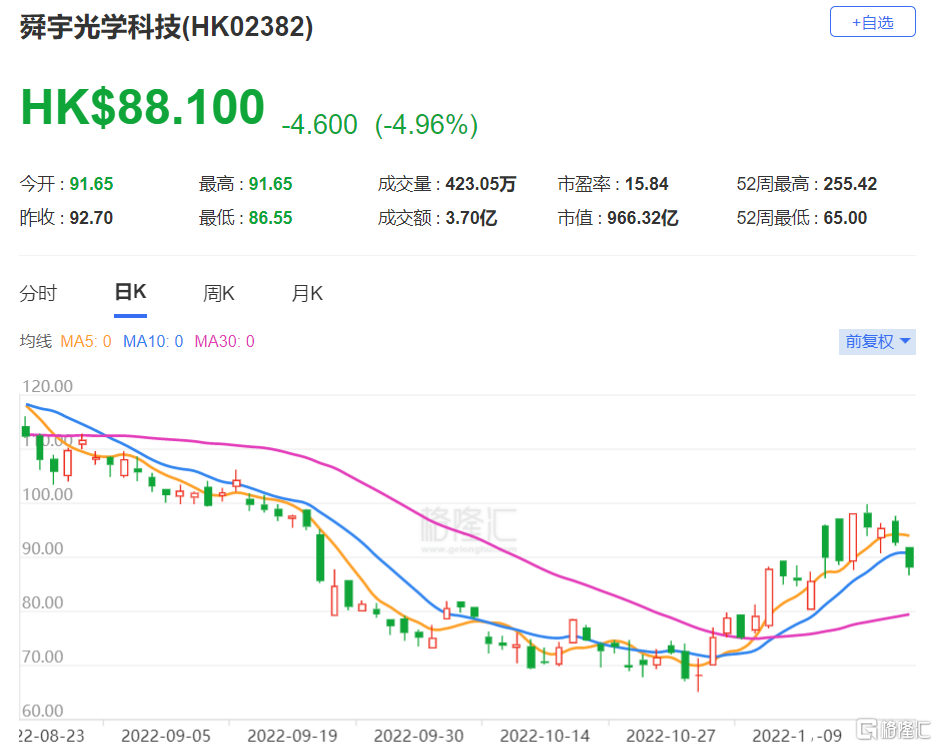Screen dimensions: 937x747
Task: Click the 最低 value 86.55
Action: click(x=271, y=218)
